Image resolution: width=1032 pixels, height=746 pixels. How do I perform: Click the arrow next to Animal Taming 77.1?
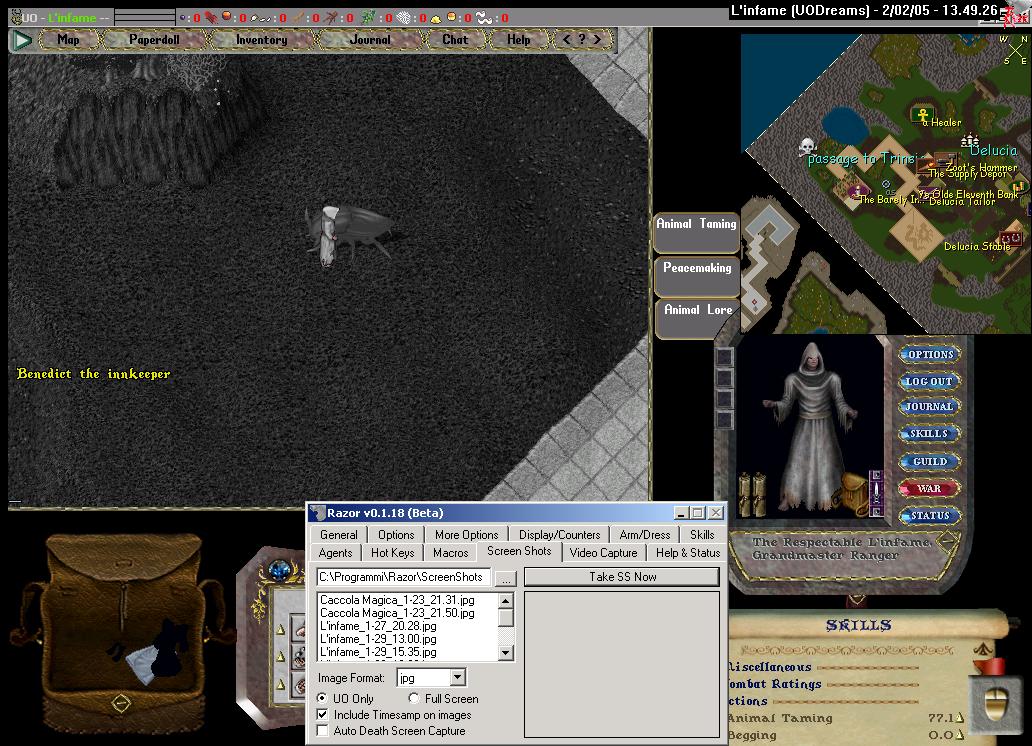(960, 718)
